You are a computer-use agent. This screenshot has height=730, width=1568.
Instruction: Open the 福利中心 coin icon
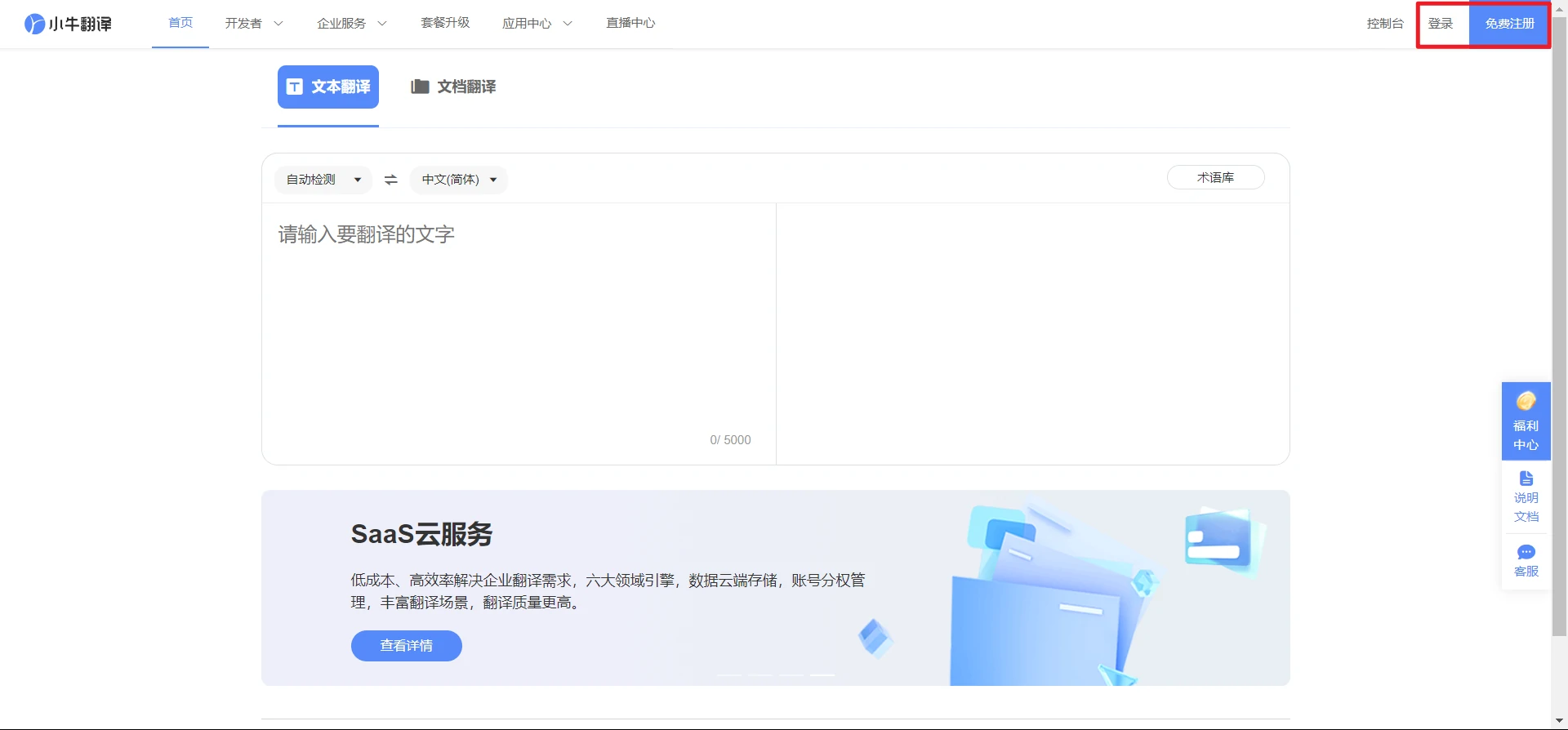pyautogui.click(x=1526, y=401)
